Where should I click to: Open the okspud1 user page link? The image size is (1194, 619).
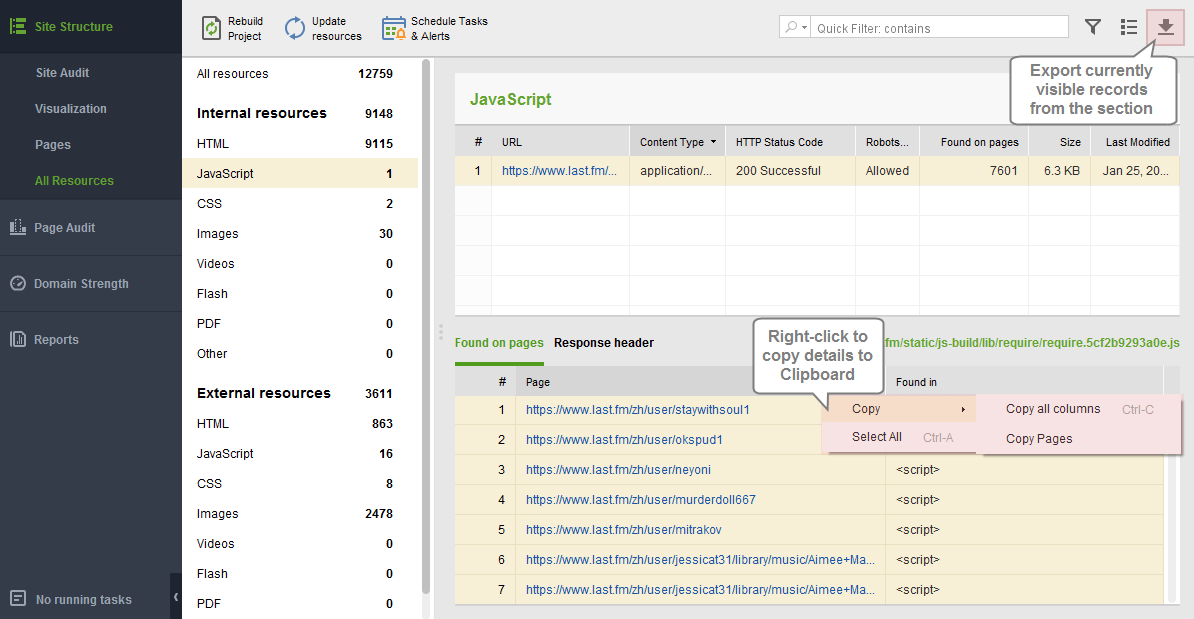point(624,439)
